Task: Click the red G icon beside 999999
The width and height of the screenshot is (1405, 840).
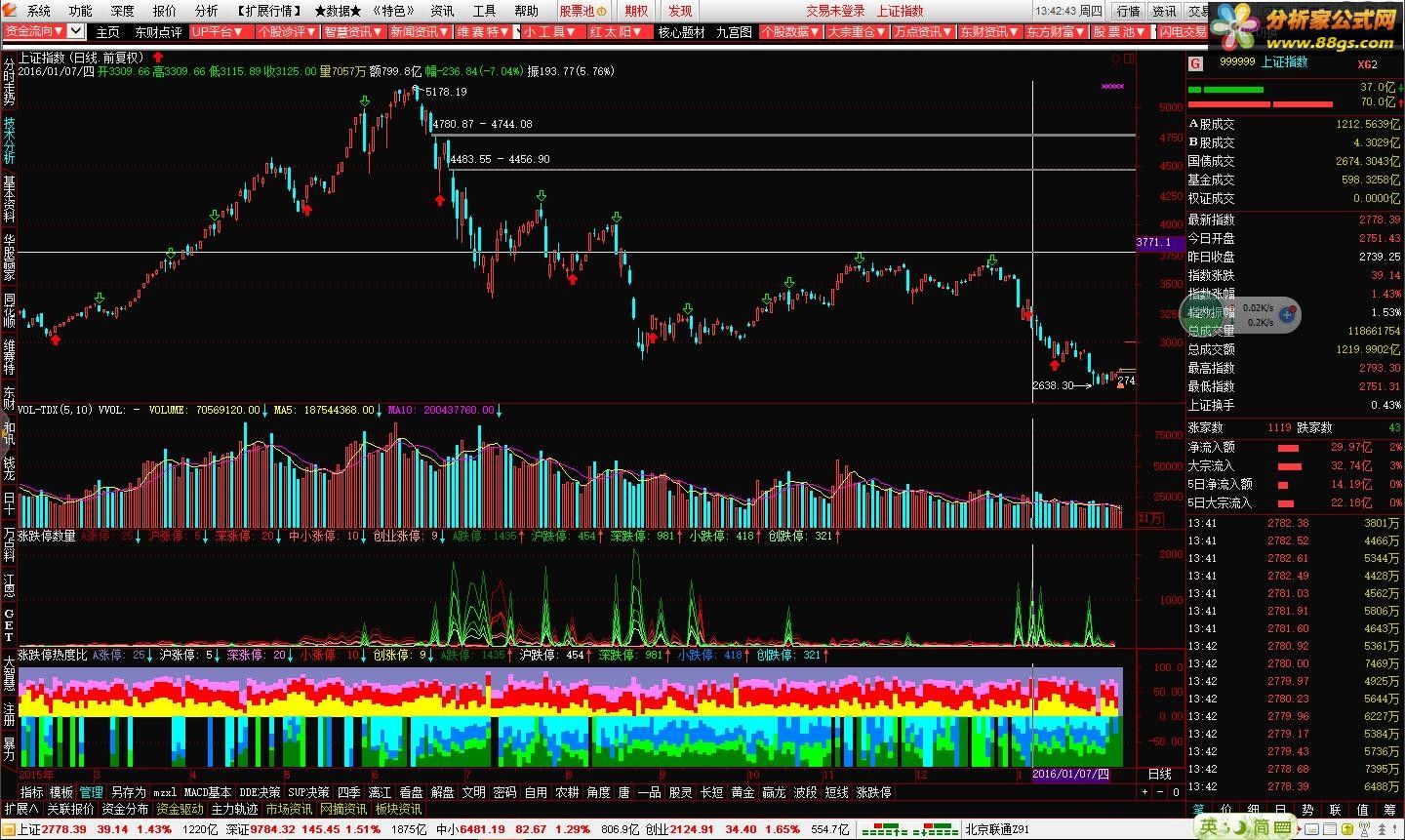Action: point(1195,64)
